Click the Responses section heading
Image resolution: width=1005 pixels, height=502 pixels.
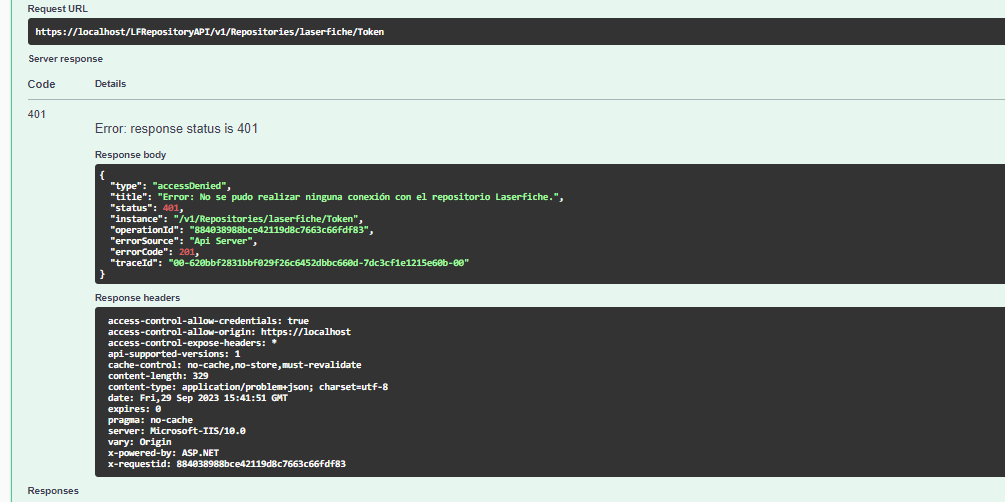53,490
